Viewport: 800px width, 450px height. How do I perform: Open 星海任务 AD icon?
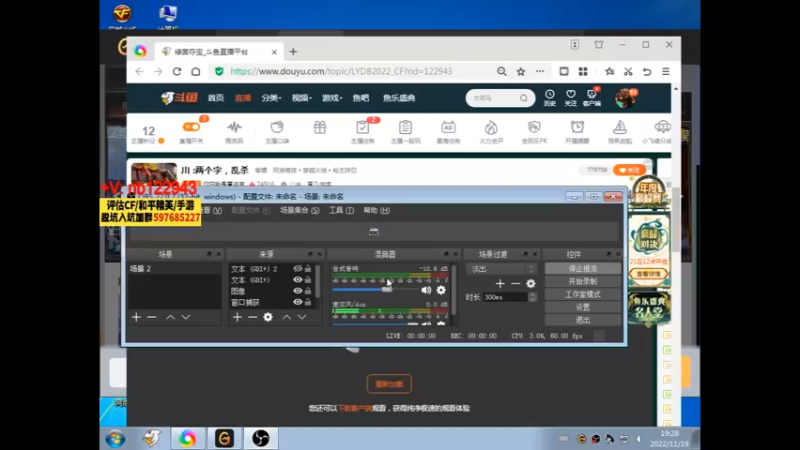point(448,132)
